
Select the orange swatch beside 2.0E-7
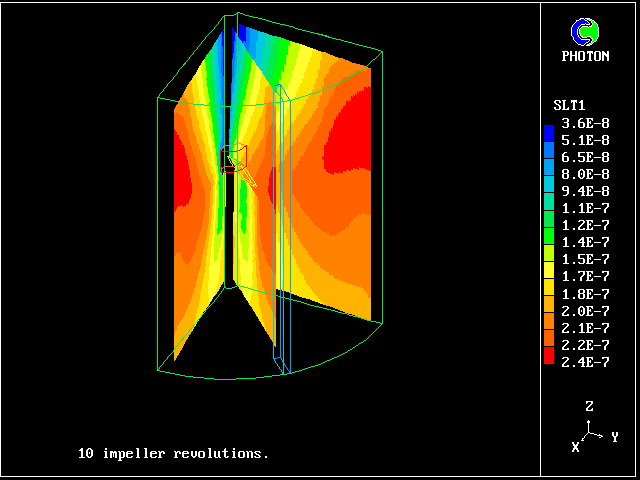549,310
